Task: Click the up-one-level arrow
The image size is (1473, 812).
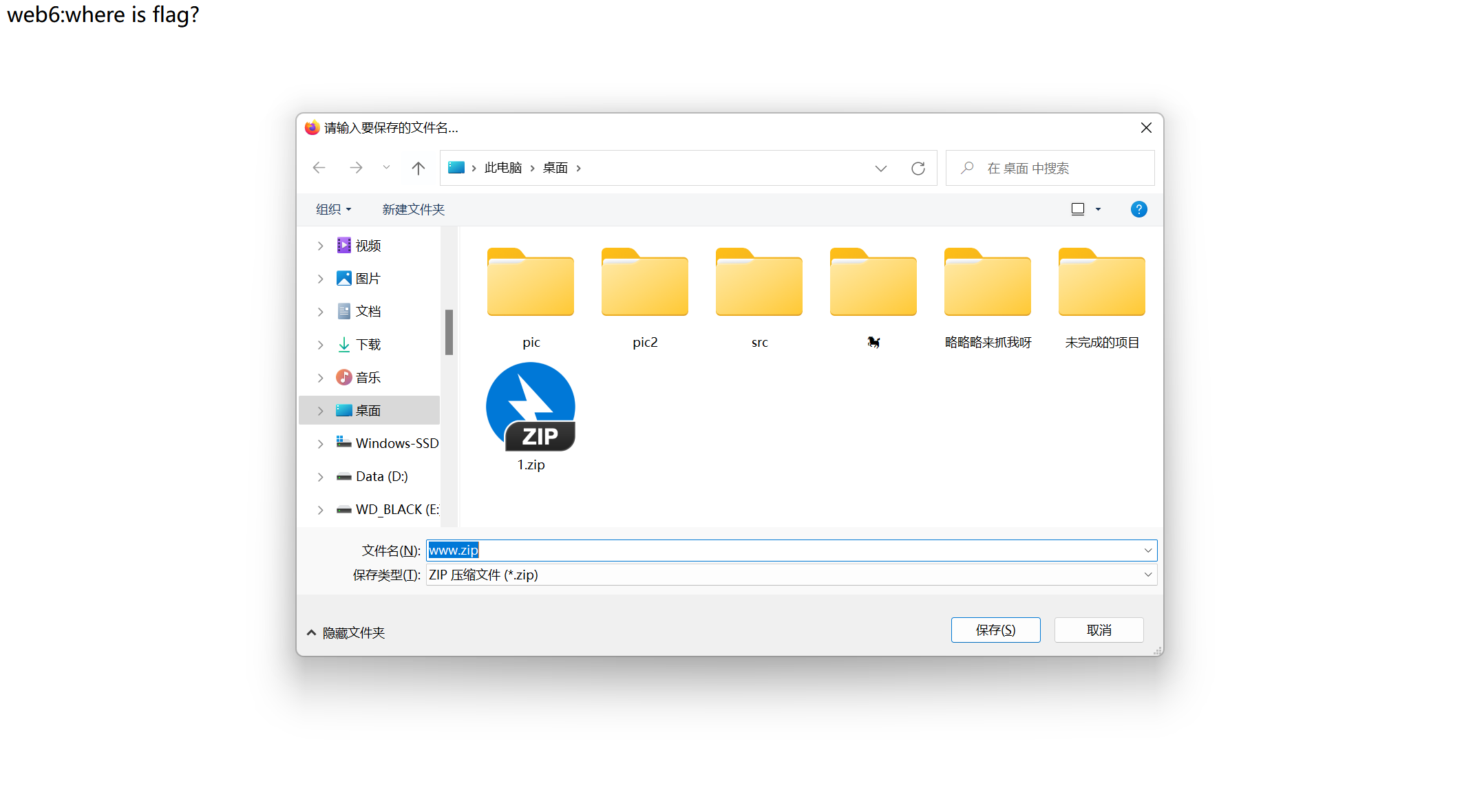Action: click(418, 168)
